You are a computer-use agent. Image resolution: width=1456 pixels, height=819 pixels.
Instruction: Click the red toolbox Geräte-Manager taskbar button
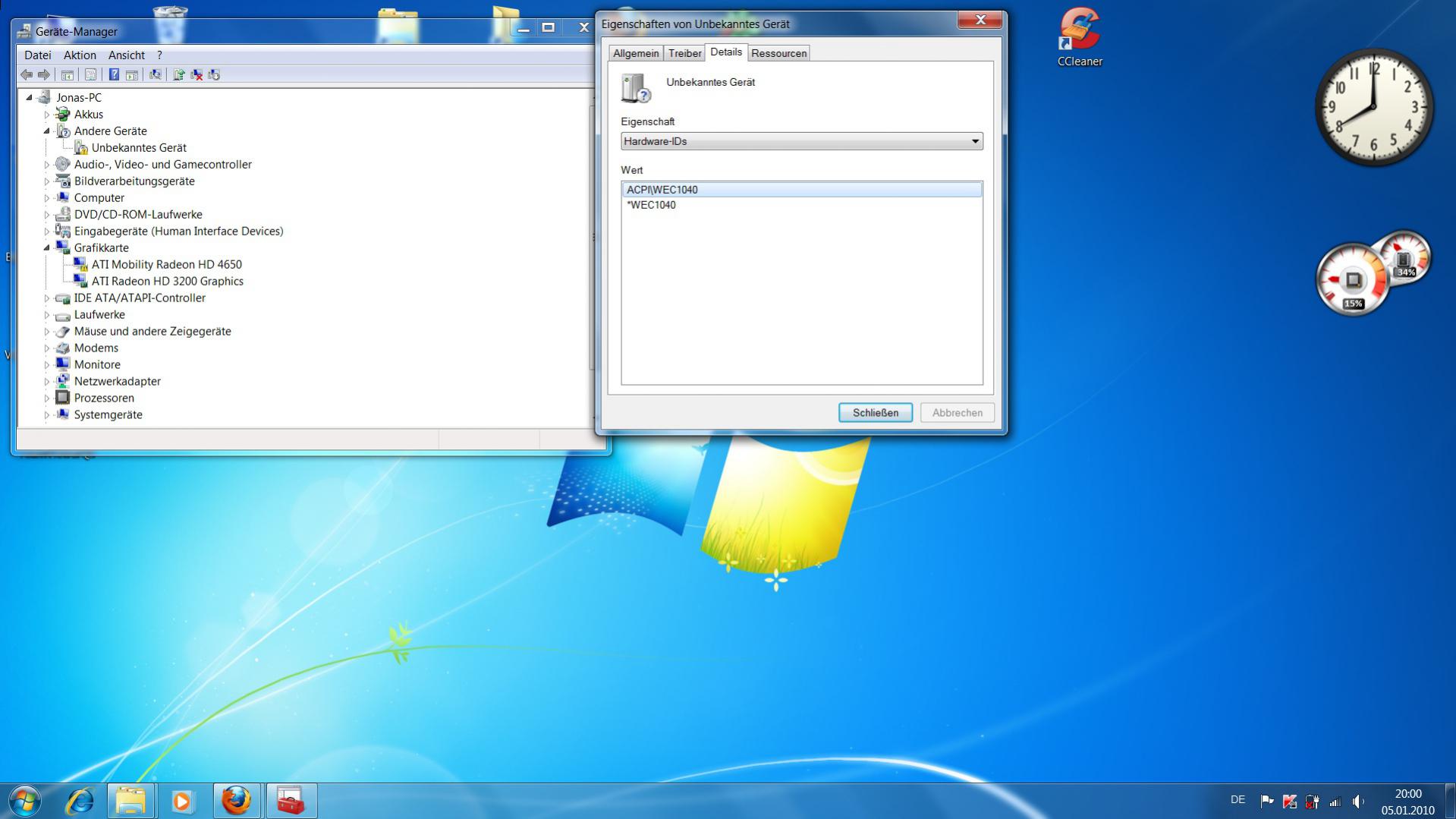click(x=291, y=801)
